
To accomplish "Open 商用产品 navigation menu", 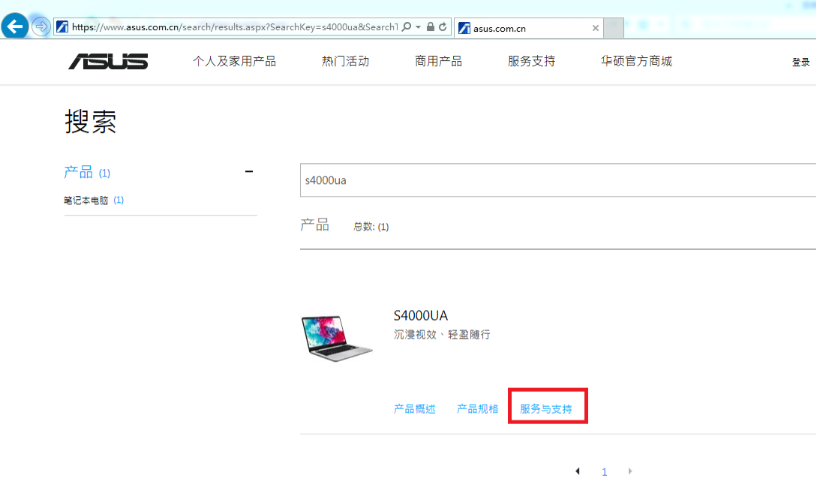I will click(x=438, y=61).
